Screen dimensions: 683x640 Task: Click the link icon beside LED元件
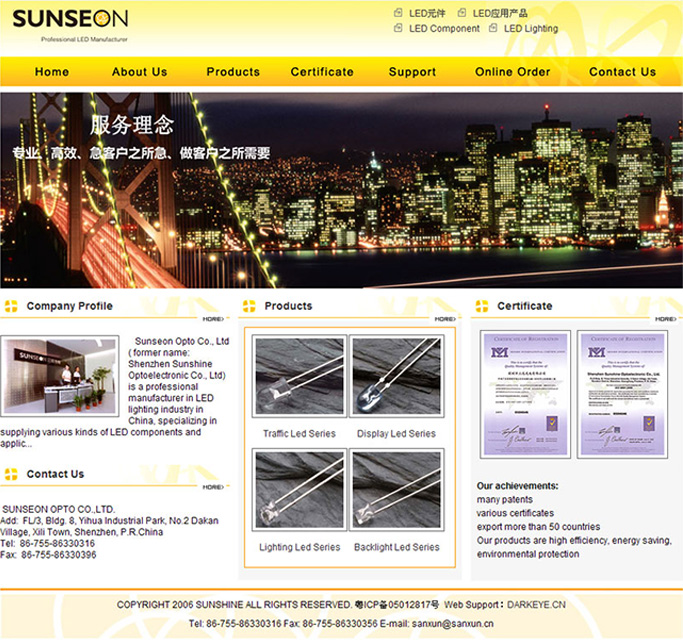(398, 13)
